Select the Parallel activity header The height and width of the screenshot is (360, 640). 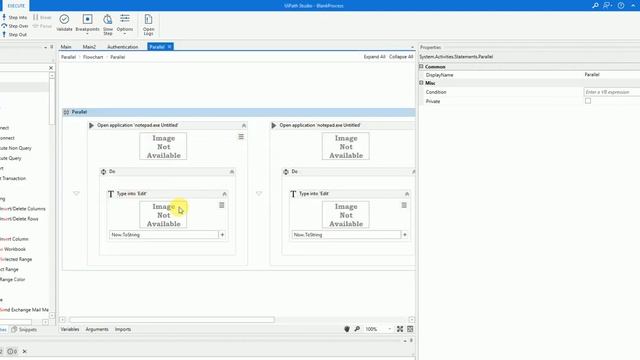[x=239, y=112]
